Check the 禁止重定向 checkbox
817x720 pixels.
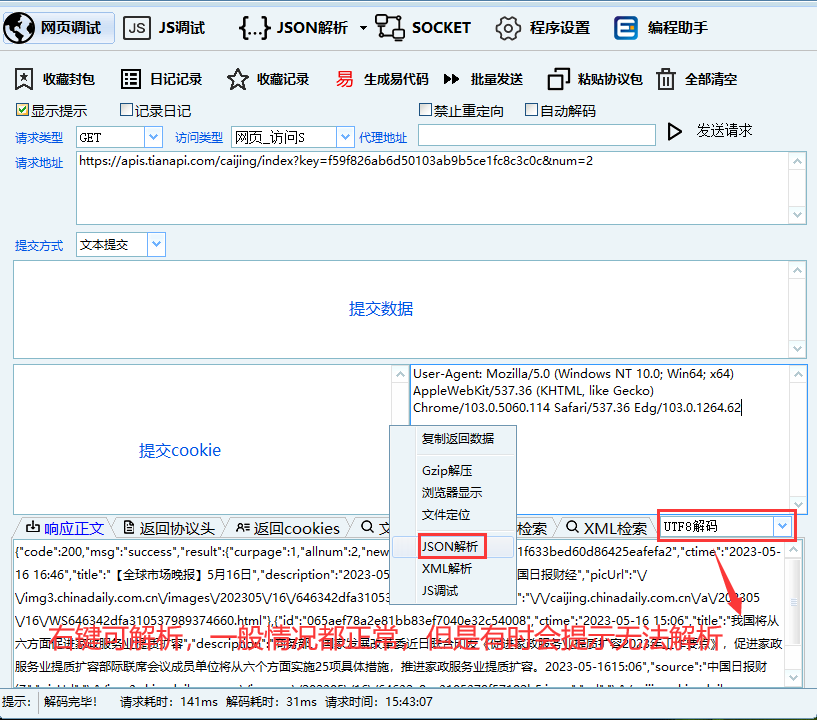tap(424, 110)
